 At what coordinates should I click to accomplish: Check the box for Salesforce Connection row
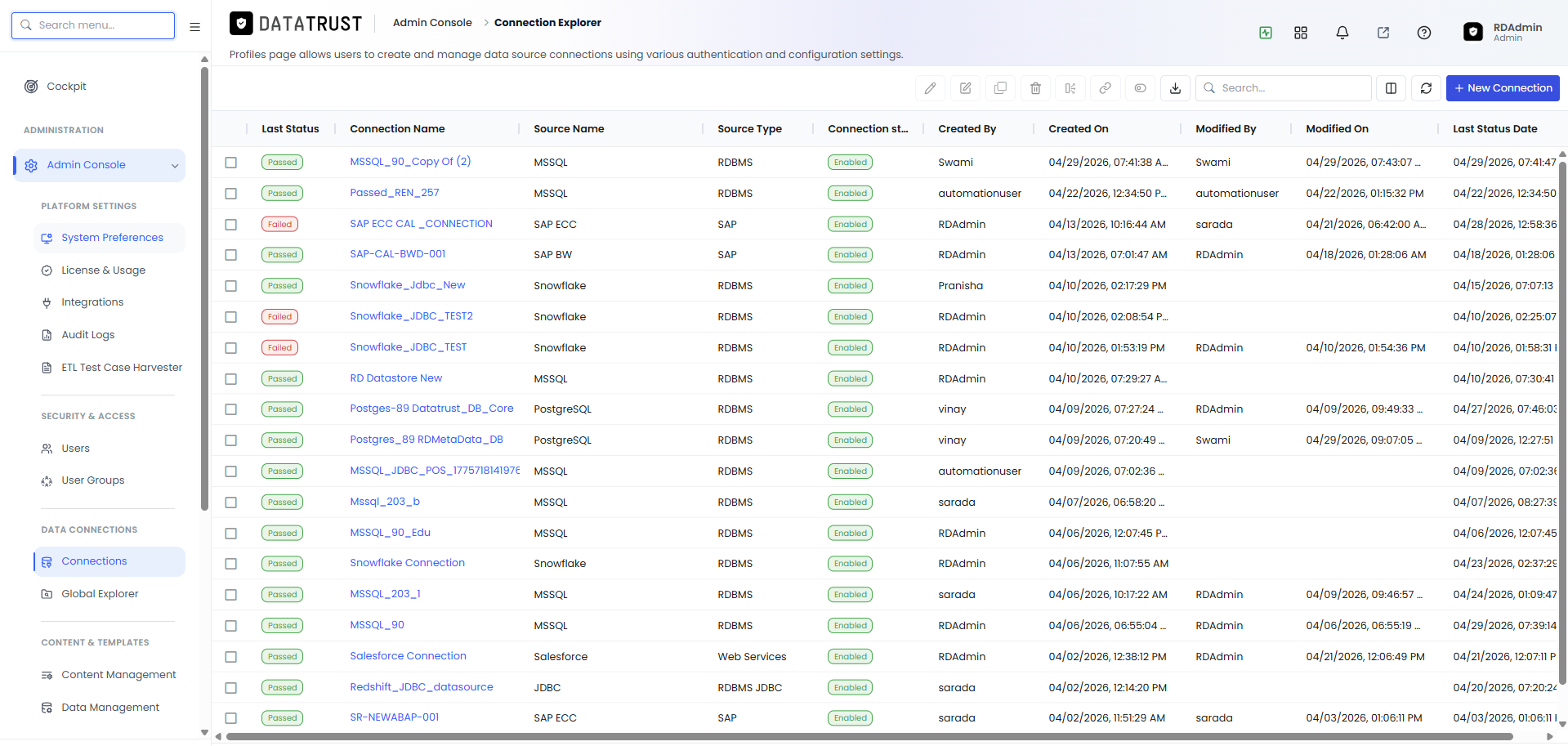231,656
